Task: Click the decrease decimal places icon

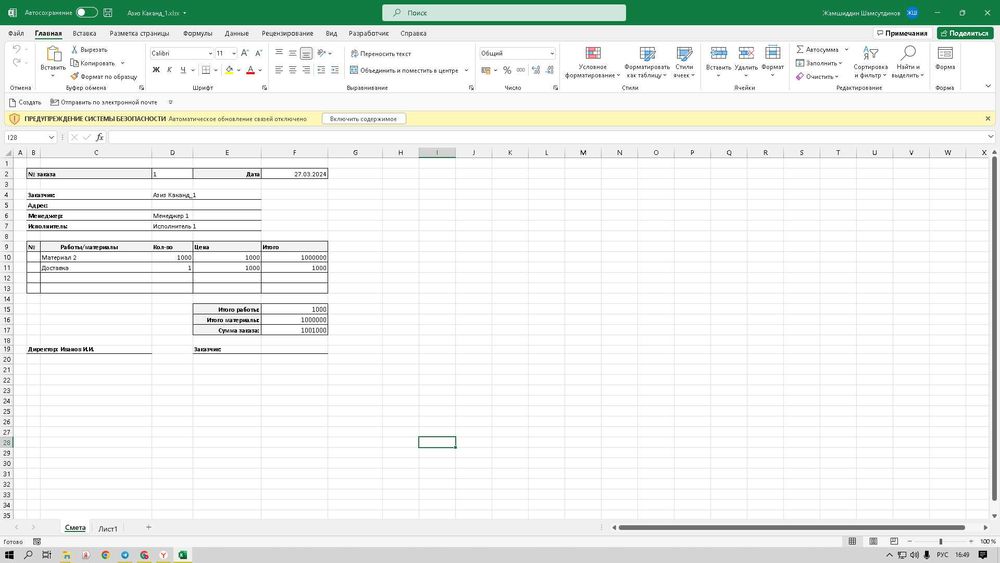Action: tap(550, 70)
